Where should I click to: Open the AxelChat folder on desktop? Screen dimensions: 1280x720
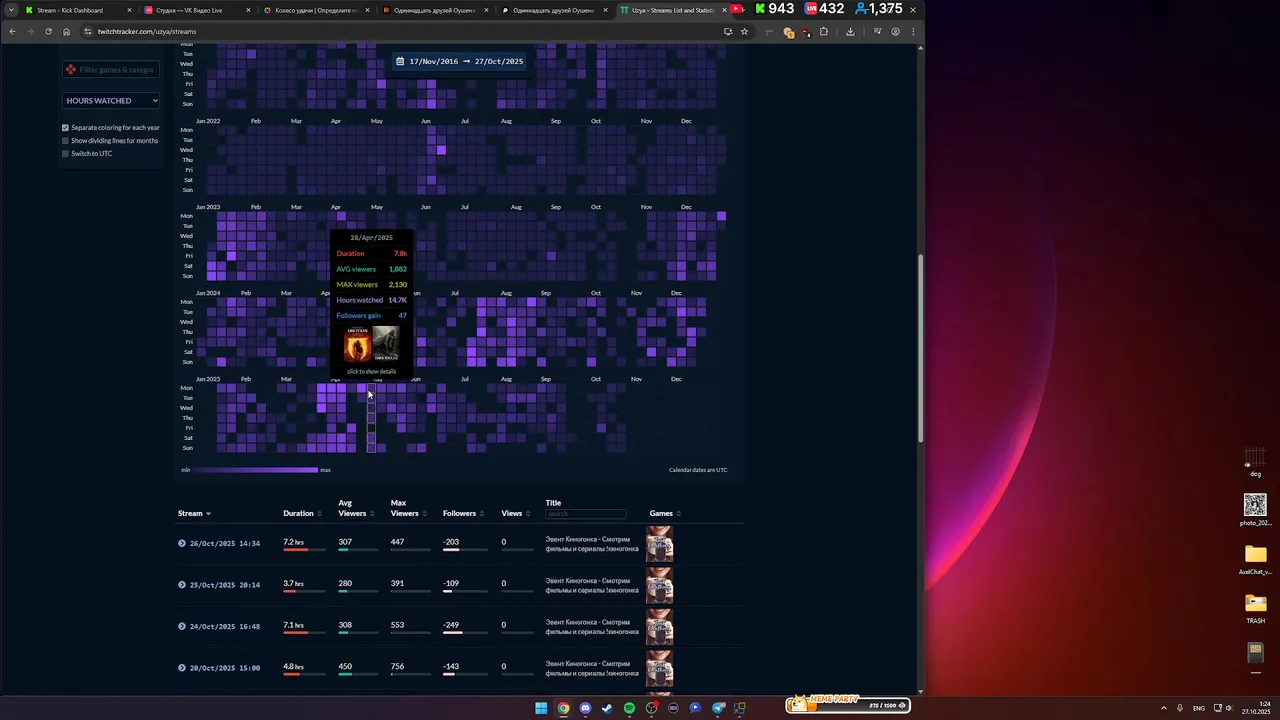(1255, 560)
